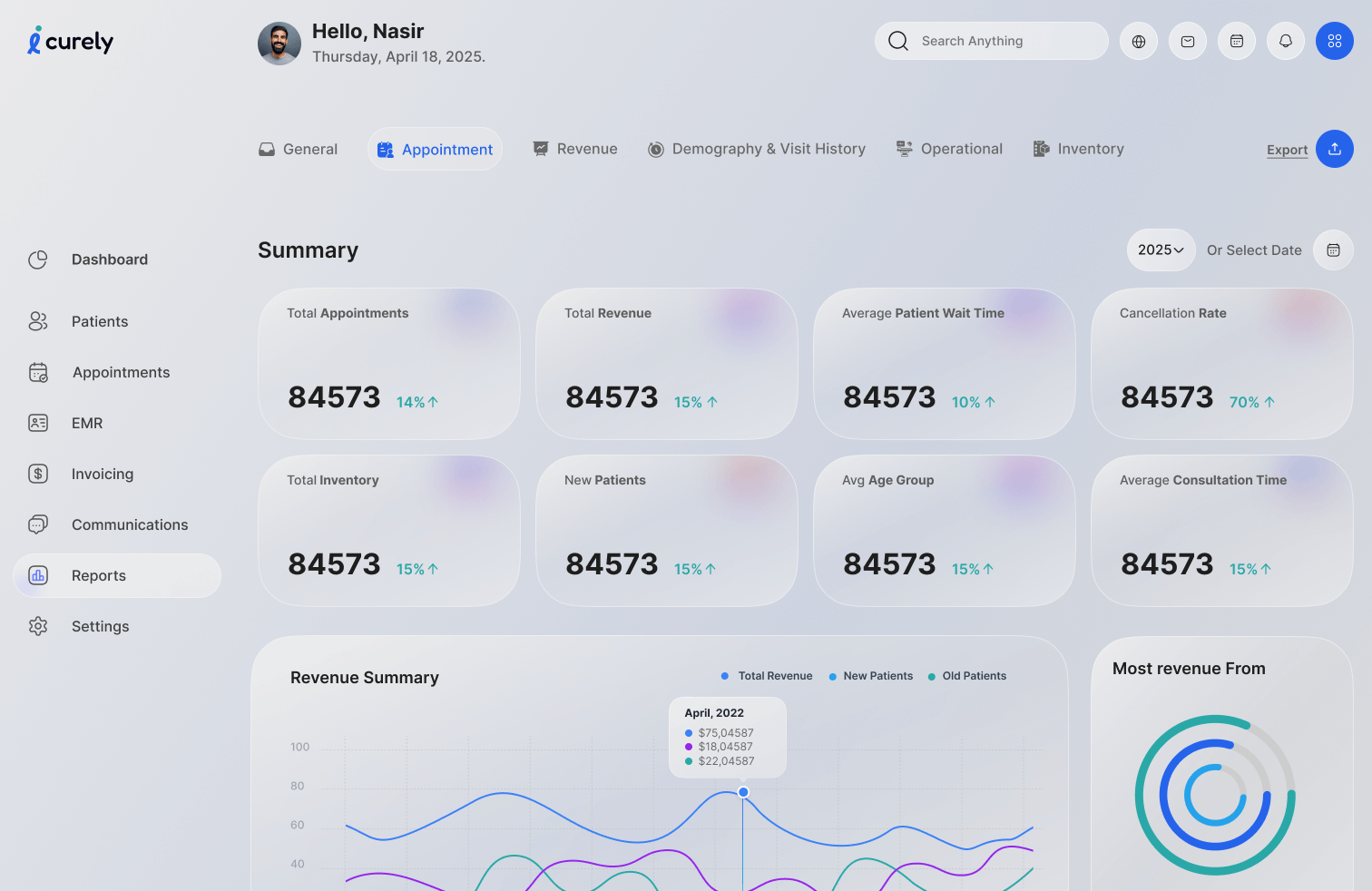Open the mail inbox icon
Viewport: 1372px width, 891px height.
1188,41
